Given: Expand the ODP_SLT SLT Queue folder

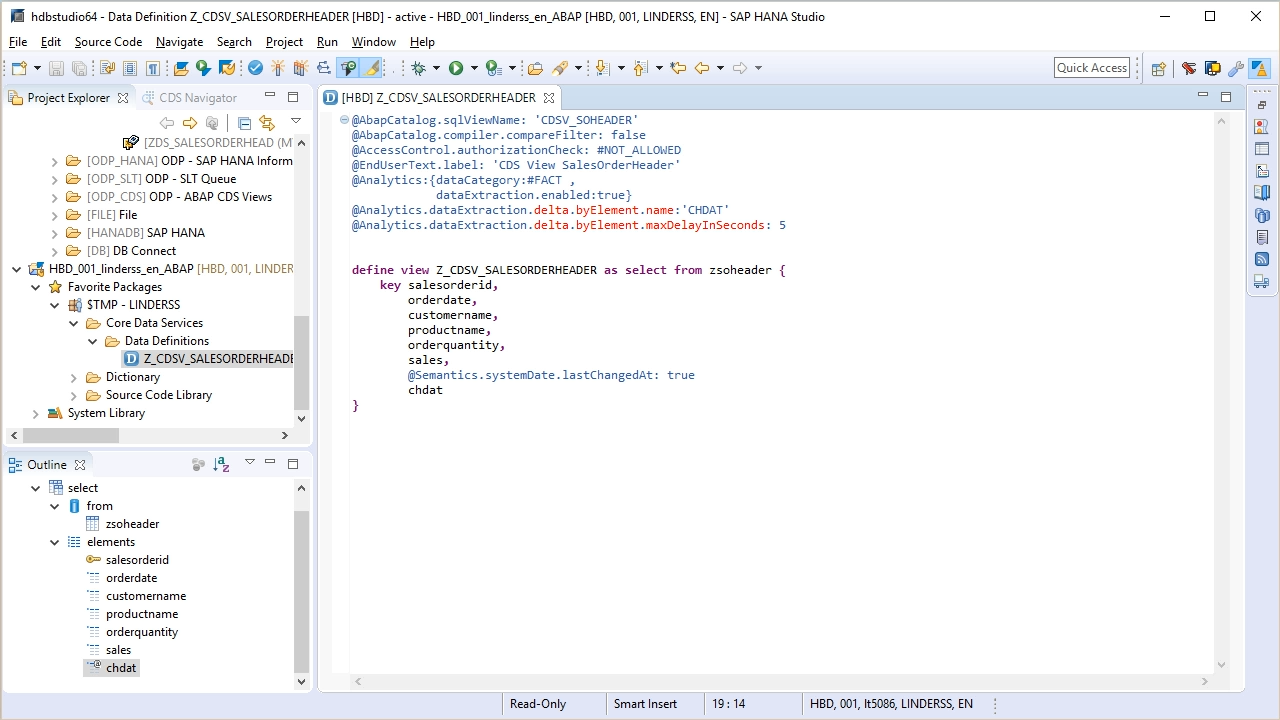Looking at the screenshot, I should tap(55, 179).
